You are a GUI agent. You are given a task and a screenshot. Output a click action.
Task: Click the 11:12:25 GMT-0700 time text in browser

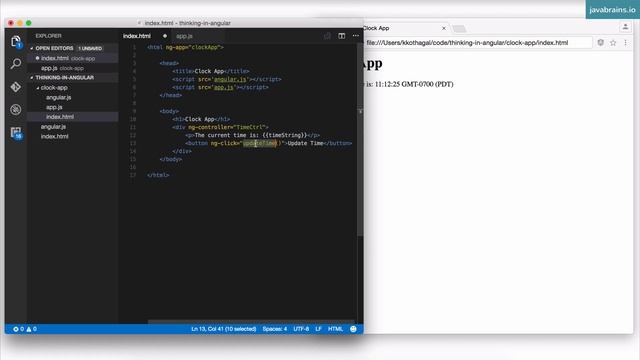click(x=414, y=84)
